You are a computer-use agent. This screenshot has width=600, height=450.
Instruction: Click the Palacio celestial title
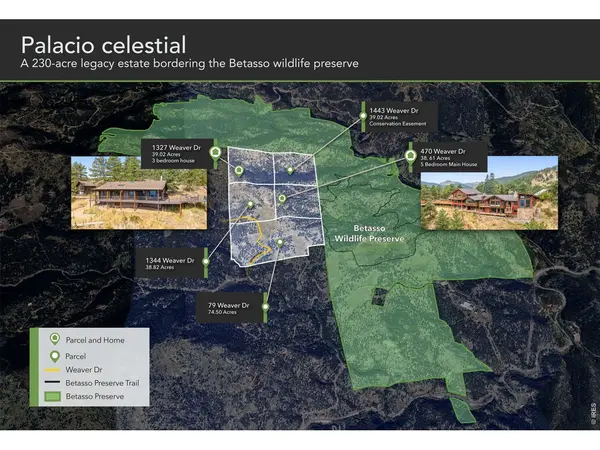[103, 45]
